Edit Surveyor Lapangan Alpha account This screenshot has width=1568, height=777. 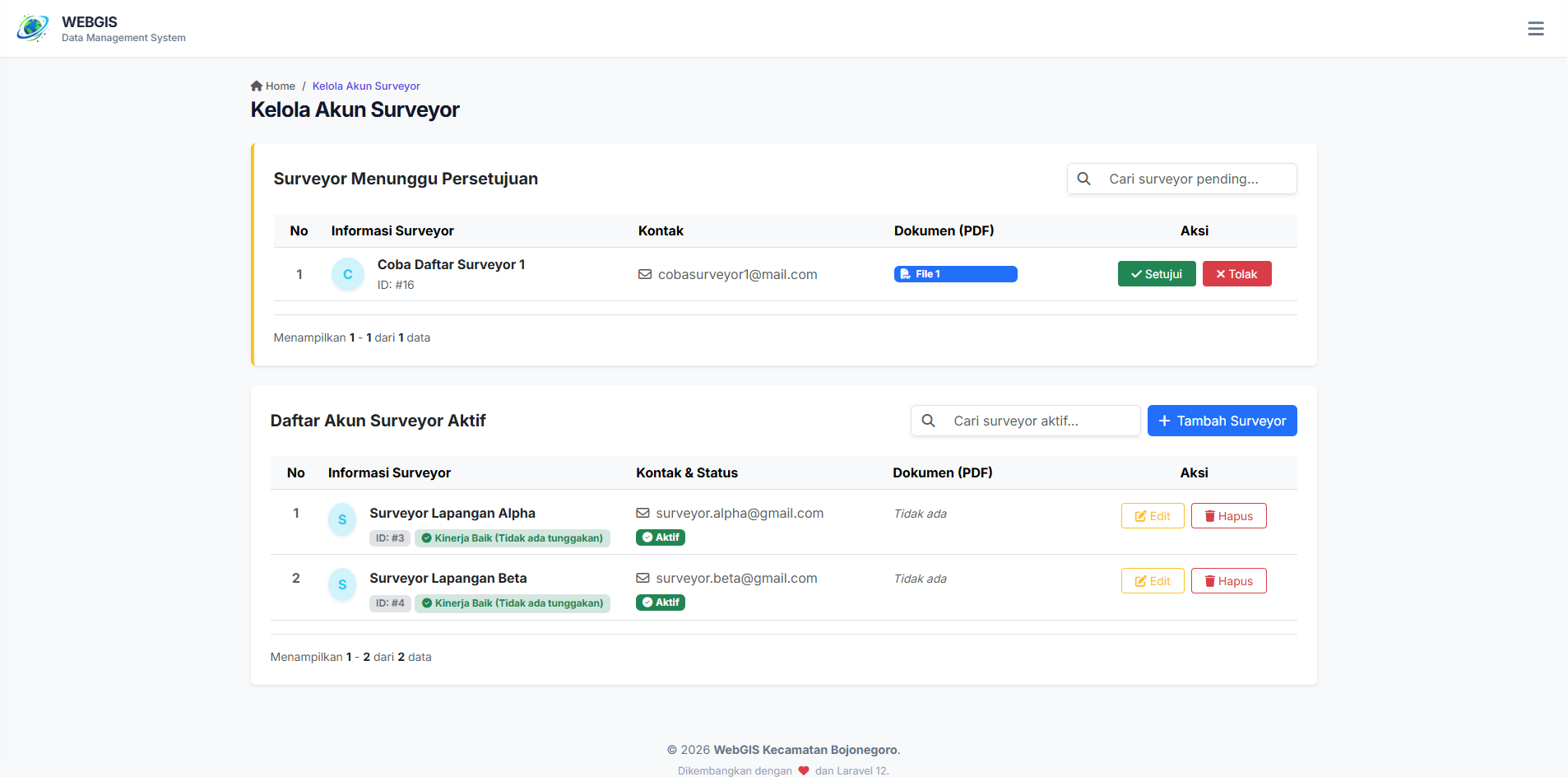tap(1152, 516)
